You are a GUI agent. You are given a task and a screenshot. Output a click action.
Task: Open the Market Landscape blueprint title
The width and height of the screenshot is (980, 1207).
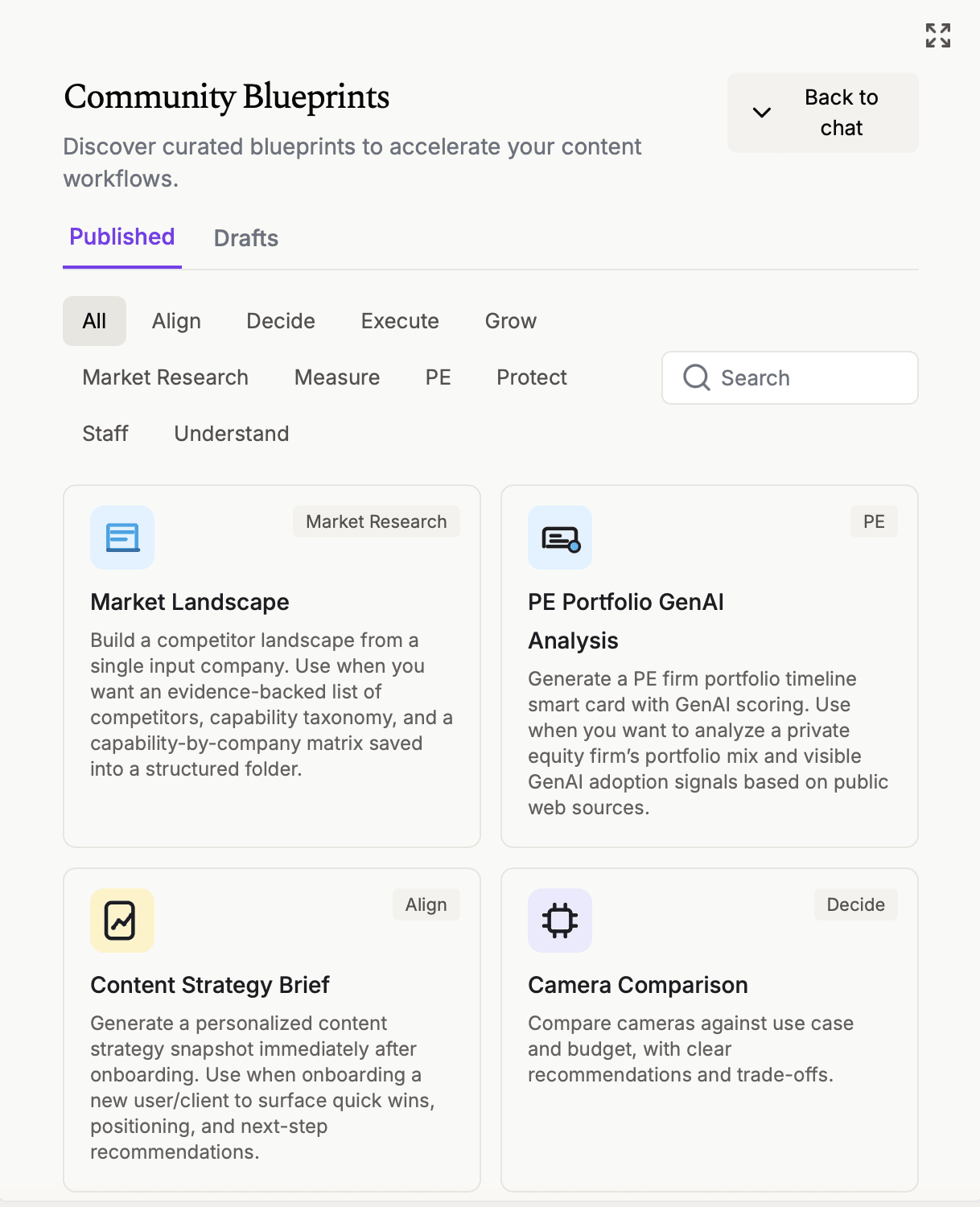point(190,602)
